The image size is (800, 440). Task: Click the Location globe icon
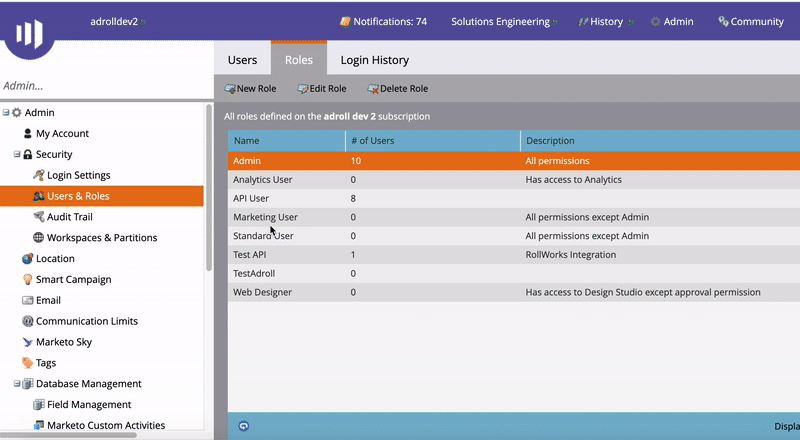(x=28, y=258)
